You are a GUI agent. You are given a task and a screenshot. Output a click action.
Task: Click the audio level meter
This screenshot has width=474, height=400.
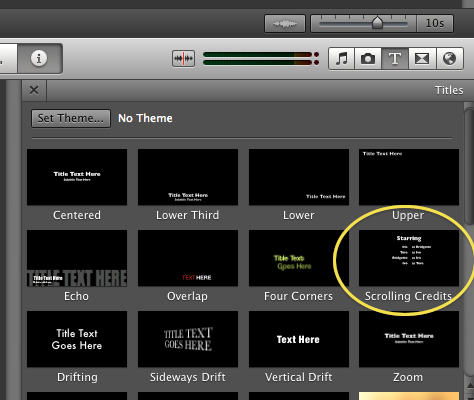click(261, 59)
